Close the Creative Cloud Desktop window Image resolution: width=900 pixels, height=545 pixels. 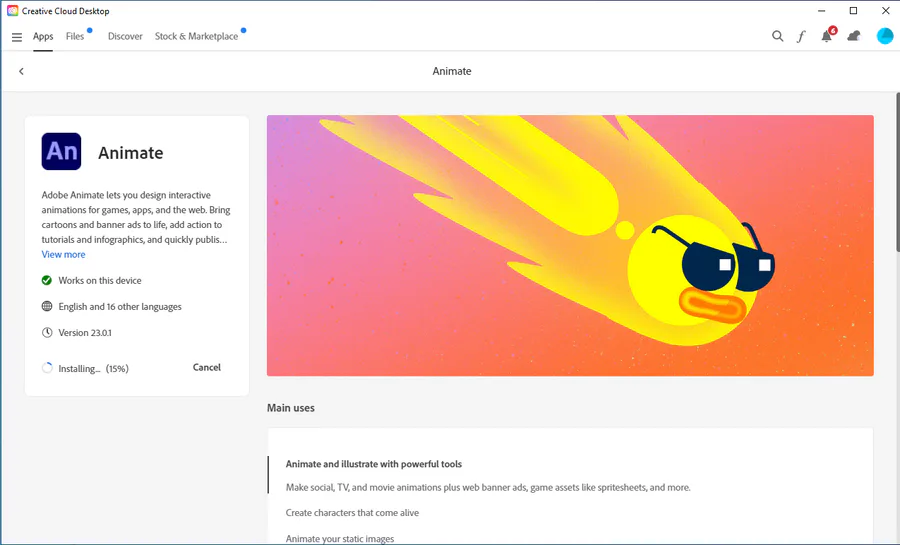(885, 11)
